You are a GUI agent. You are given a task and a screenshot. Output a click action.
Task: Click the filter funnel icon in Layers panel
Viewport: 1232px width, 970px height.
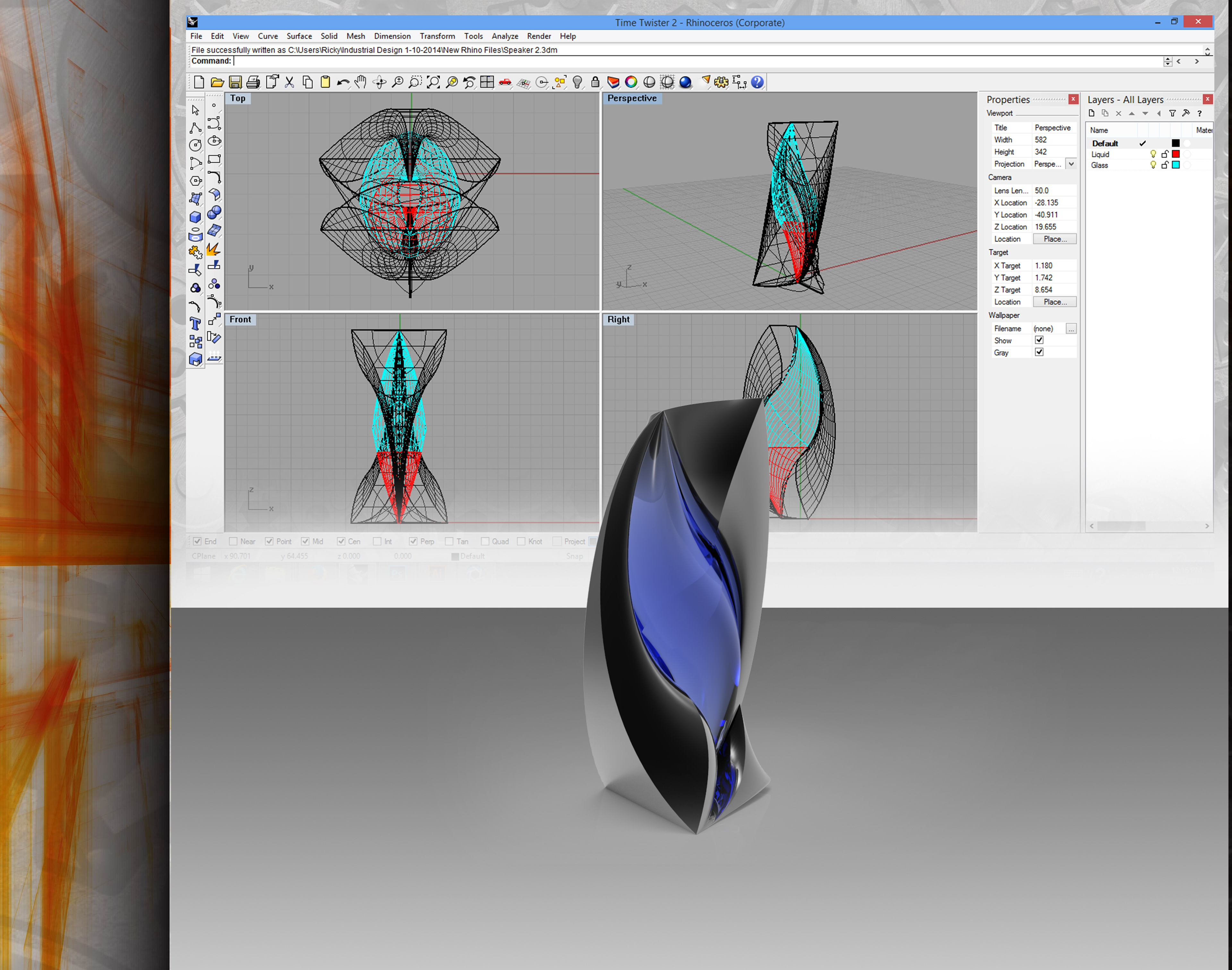(1172, 114)
